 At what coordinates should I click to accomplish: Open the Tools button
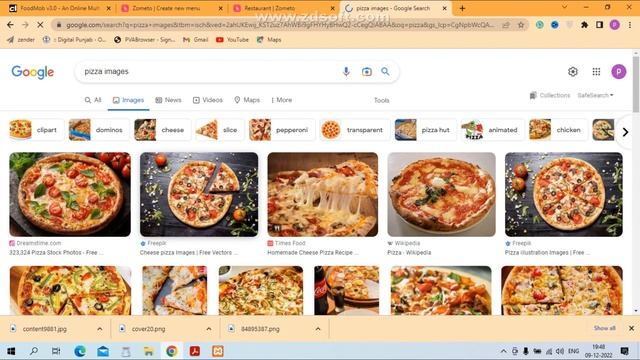(x=382, y=100)
